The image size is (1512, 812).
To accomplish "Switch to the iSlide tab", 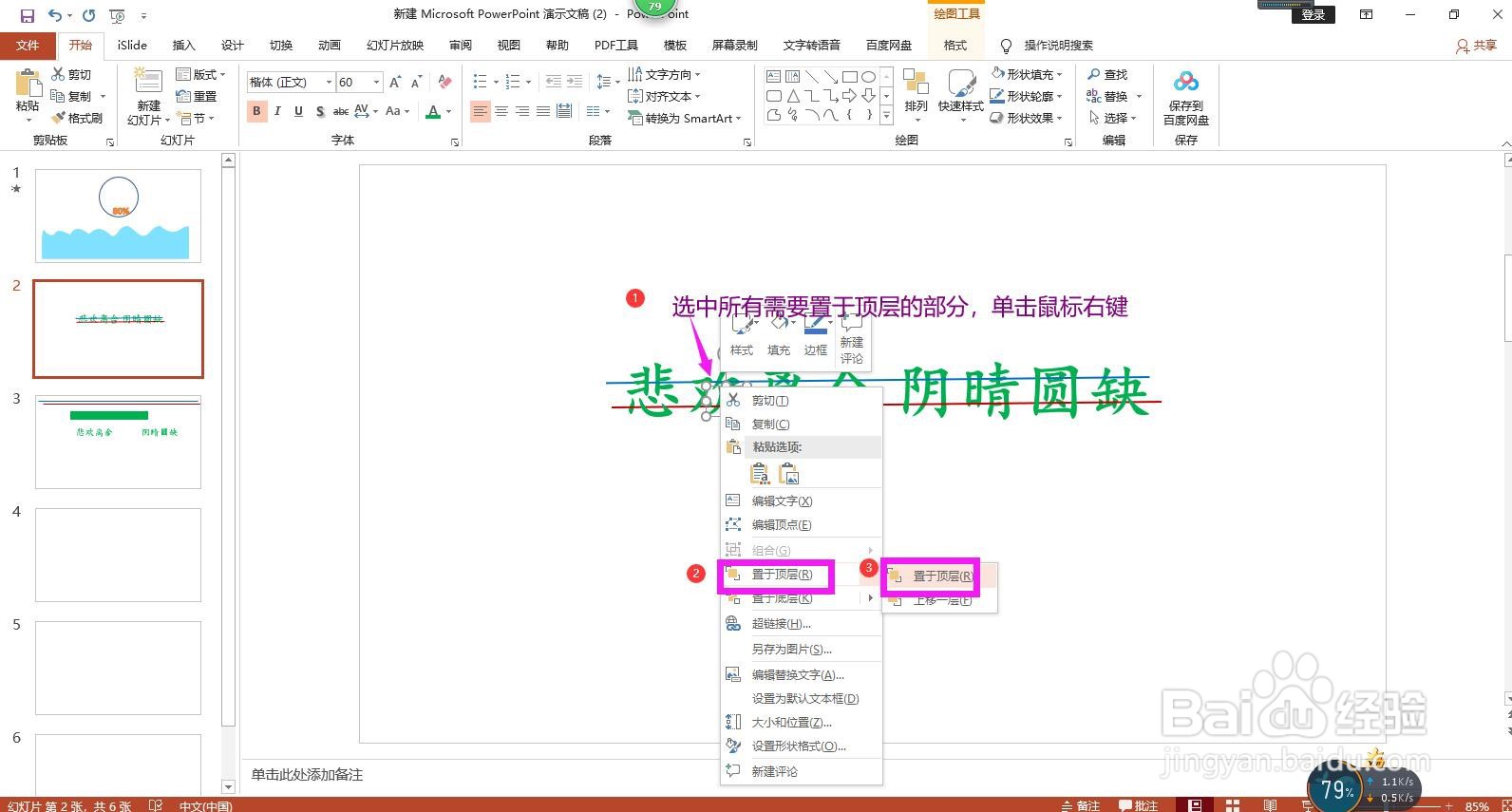I will click(132, 45).
